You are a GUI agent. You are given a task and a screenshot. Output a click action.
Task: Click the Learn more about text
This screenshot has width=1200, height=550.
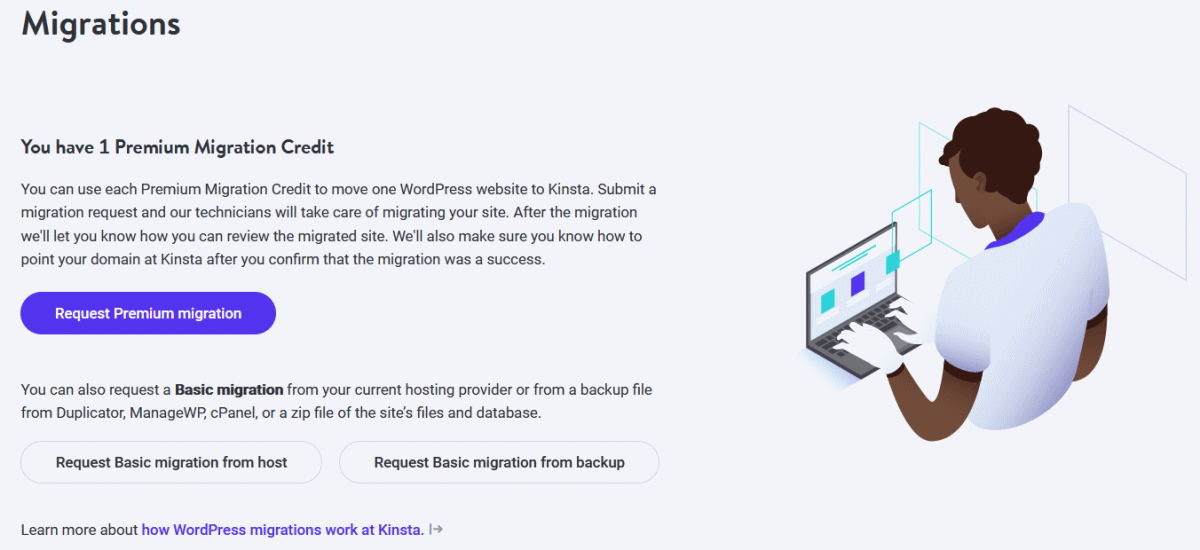(x=80, y=529)
